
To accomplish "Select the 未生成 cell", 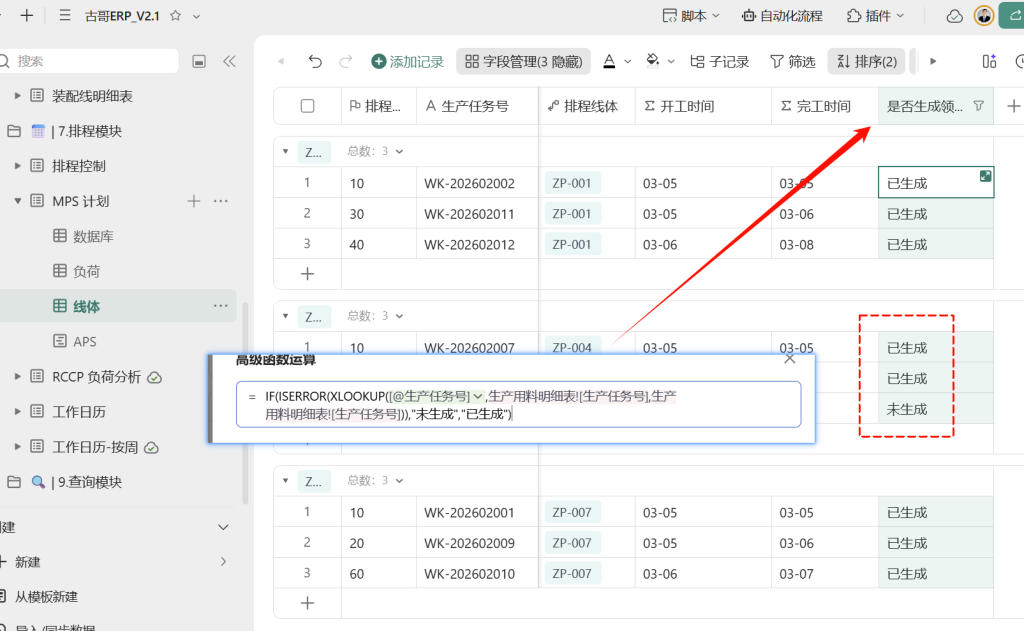I will pyautogui.click(x=935, y=410).
